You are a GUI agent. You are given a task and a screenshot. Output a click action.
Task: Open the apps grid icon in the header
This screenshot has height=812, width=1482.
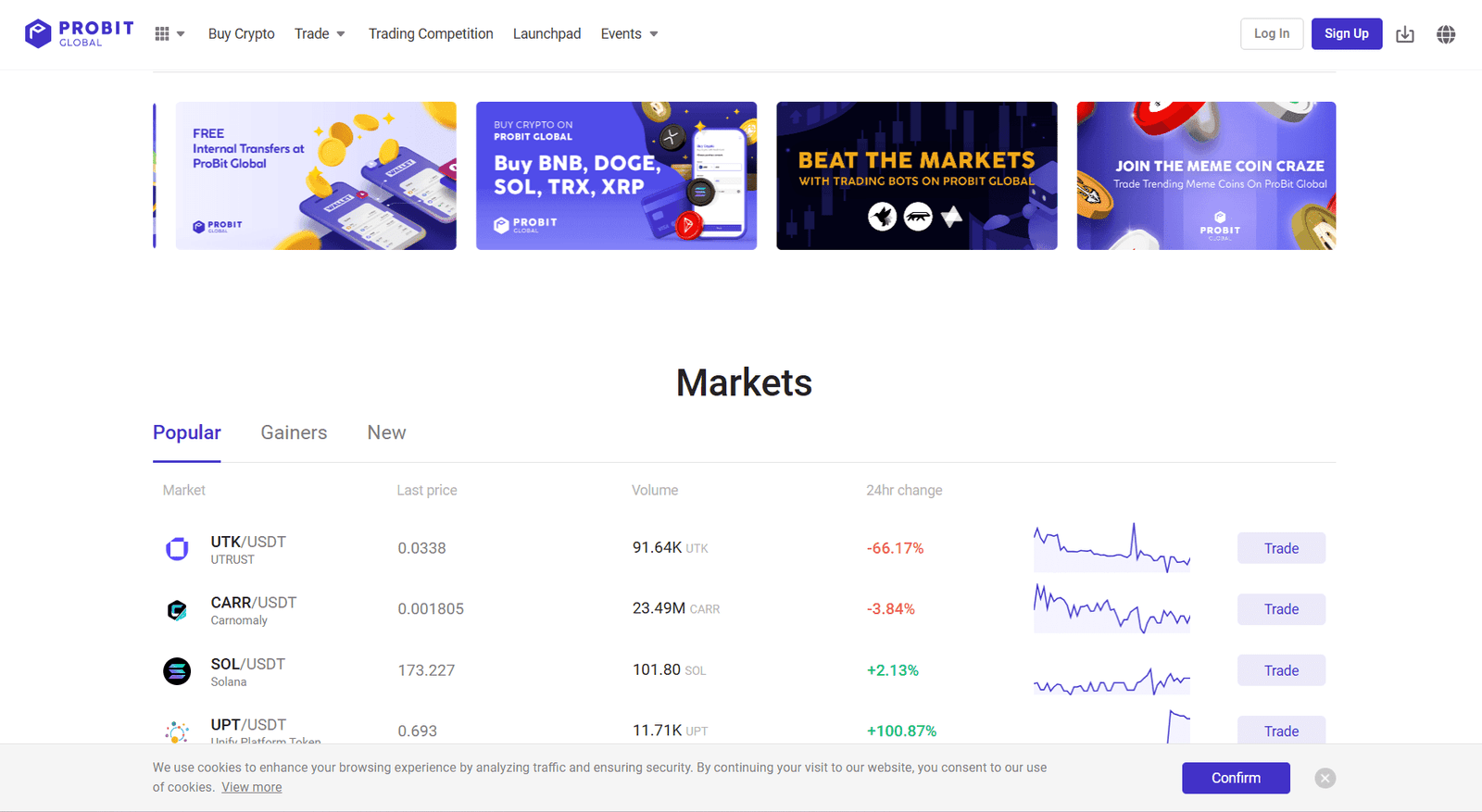click(x=162, y=33)
